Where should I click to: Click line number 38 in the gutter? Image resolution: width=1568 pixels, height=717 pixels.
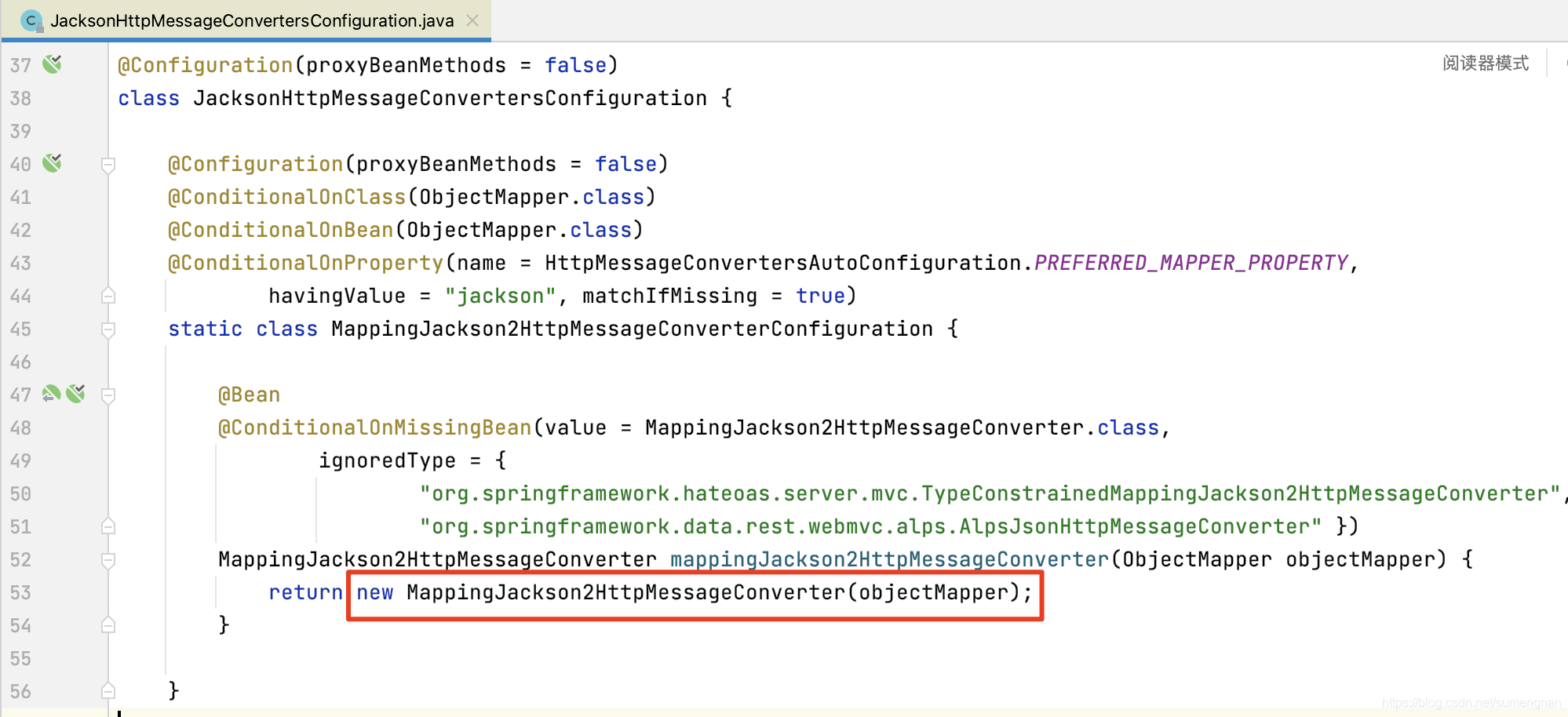click(x=20, y=99)
